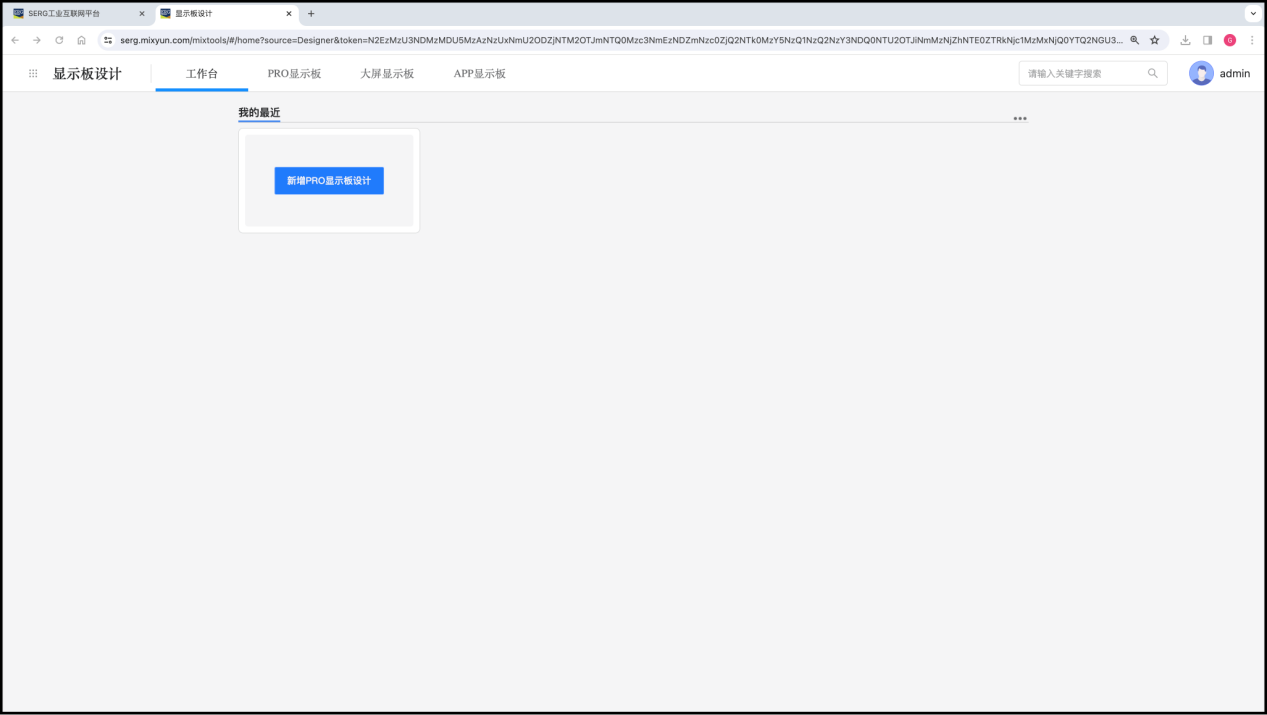
Task: Click the admin user avatar
Action: (1201, 73)
